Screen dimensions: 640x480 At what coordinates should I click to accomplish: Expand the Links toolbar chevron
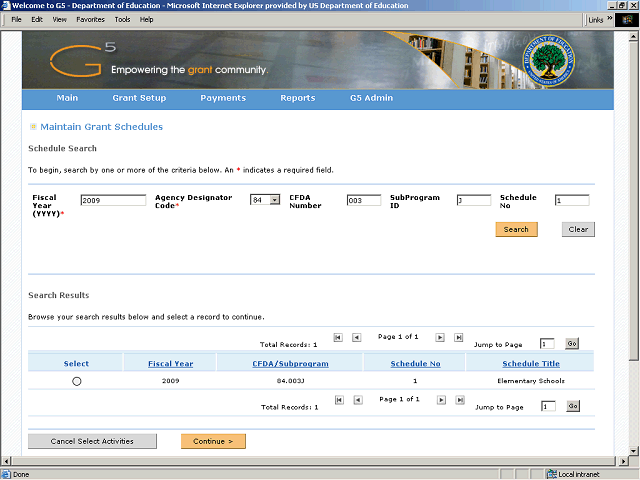(x=610, y=18)
